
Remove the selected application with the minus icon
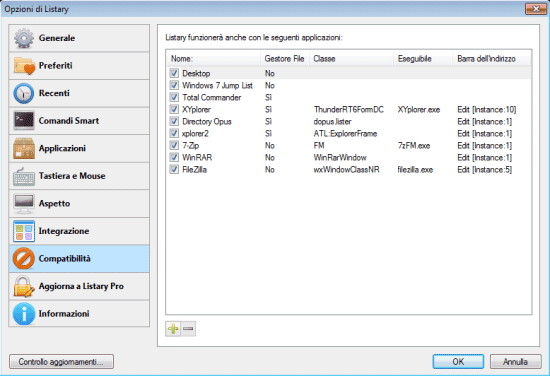coord(188,329)
